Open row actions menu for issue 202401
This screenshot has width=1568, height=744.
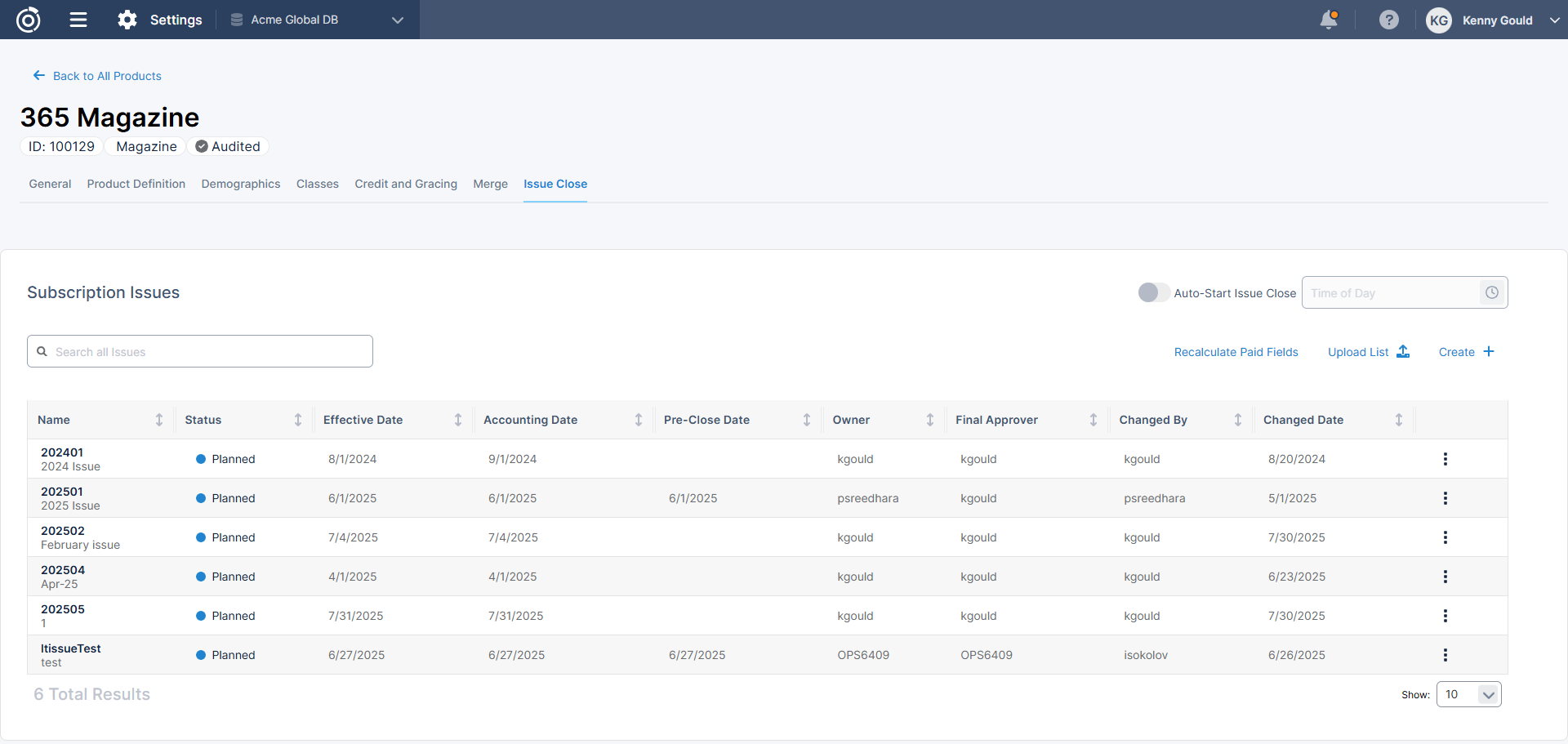(x=1445, y=459)
